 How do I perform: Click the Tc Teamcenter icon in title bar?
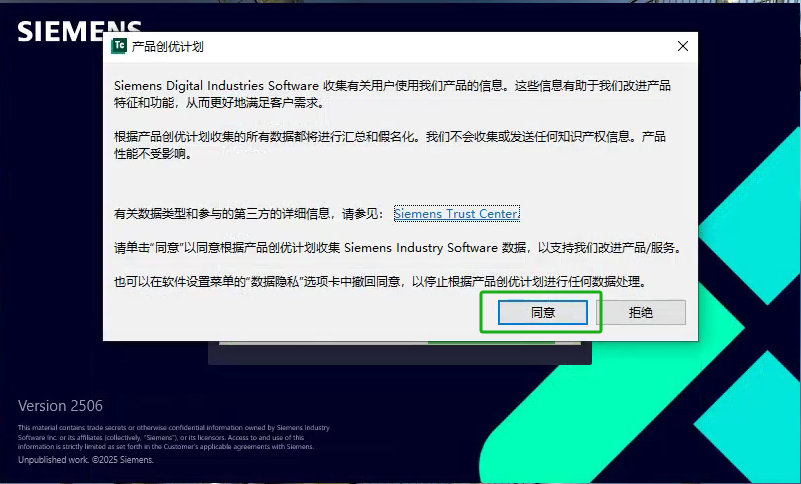tap(119, 46)
